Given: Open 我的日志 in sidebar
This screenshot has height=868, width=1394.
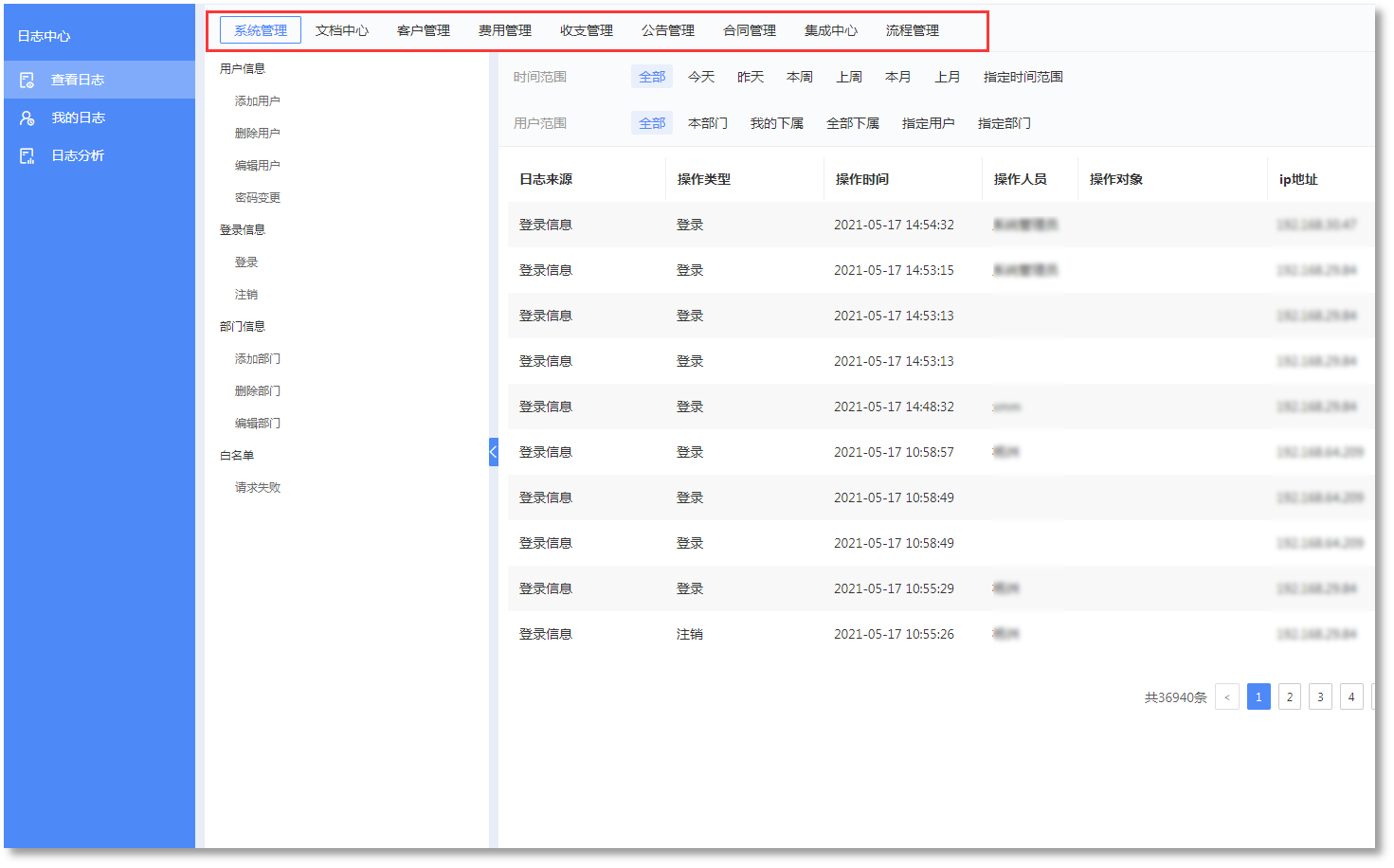Looking at the screenshot, I should [x=100, y=118].
